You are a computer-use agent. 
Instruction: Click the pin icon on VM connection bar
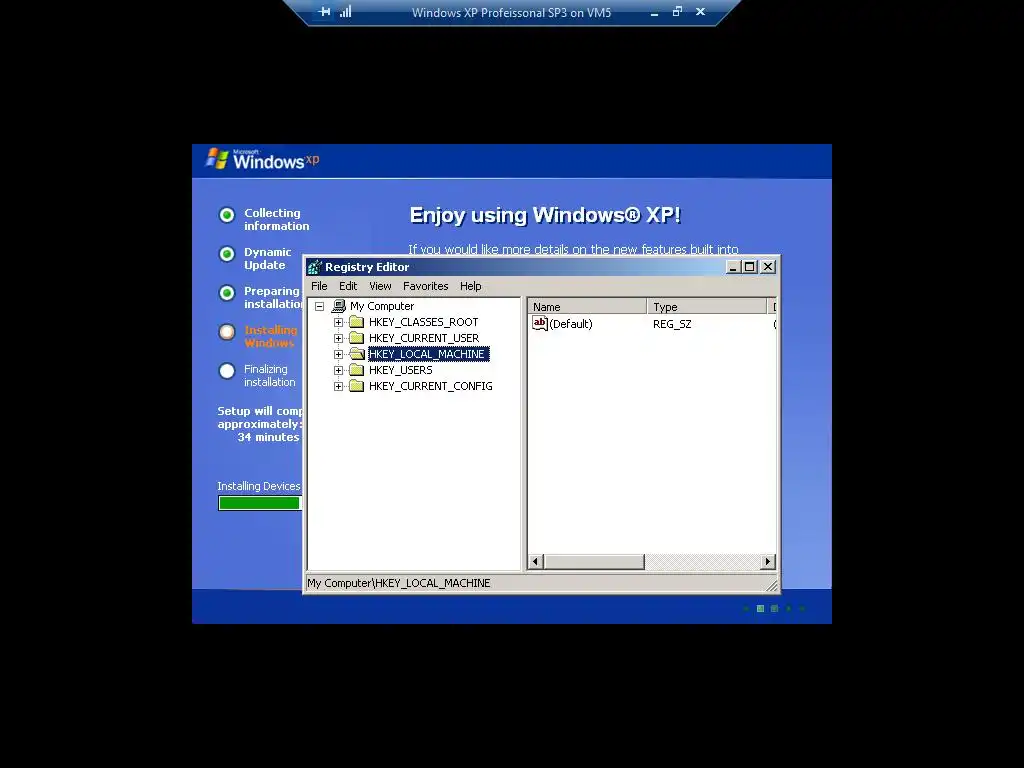tap(324, 12)
